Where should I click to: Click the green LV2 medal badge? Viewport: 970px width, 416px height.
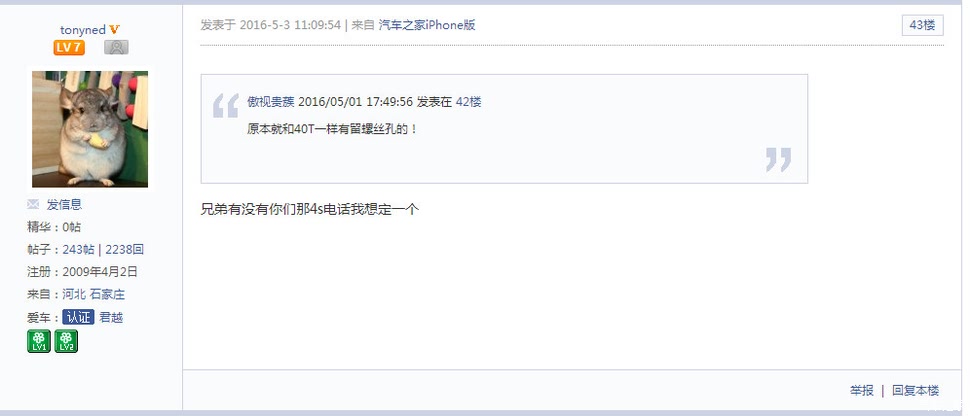tap(66, 341)
